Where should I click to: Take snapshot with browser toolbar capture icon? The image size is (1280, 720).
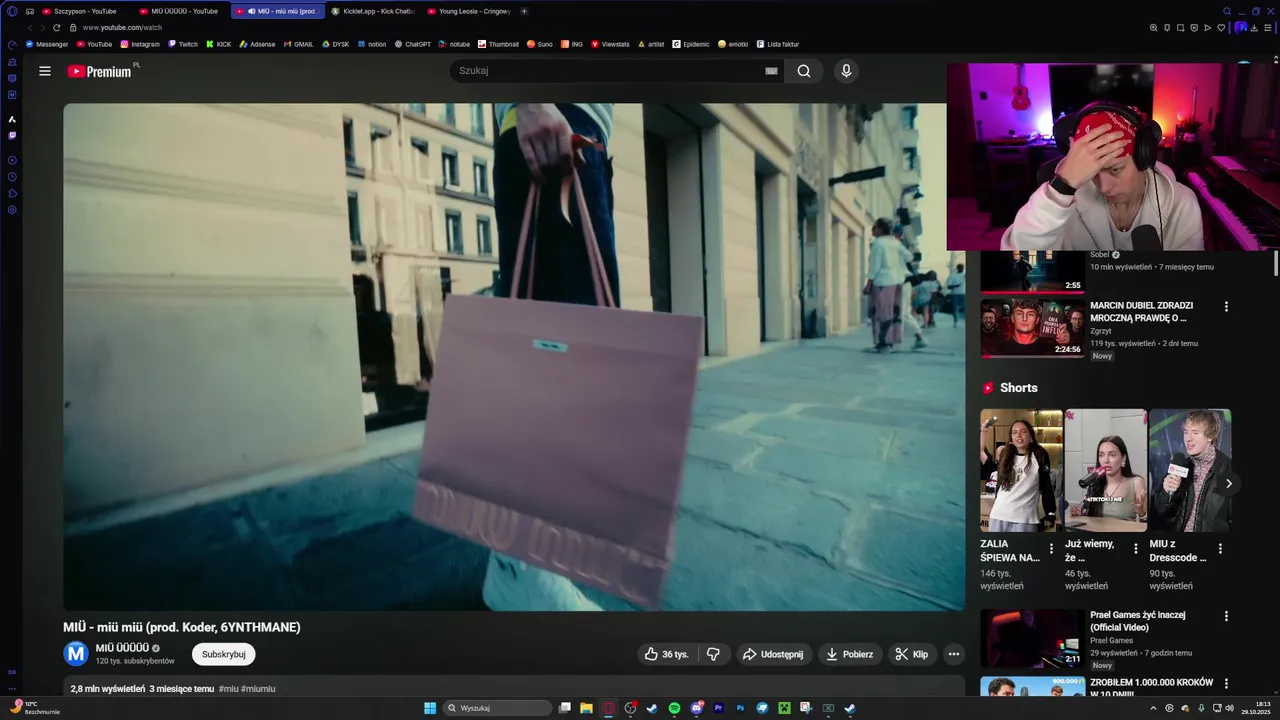pyautogui.click(x=1180, y=28)
